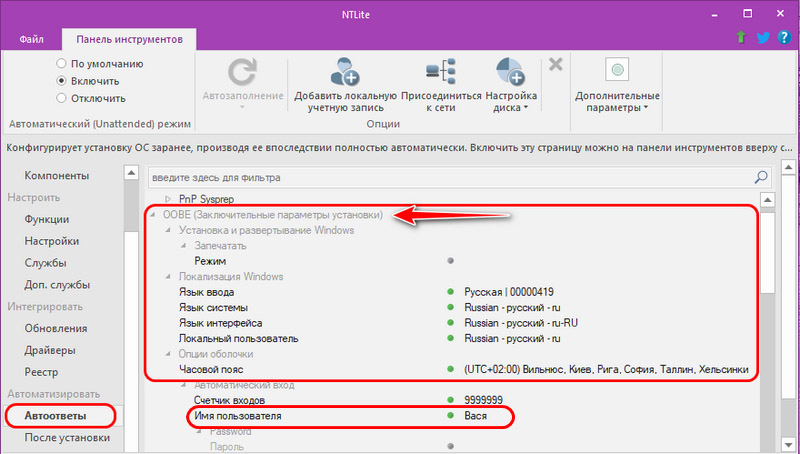
Task: Click the UTC+02:00 time zone value
Action: click(606, 369)
